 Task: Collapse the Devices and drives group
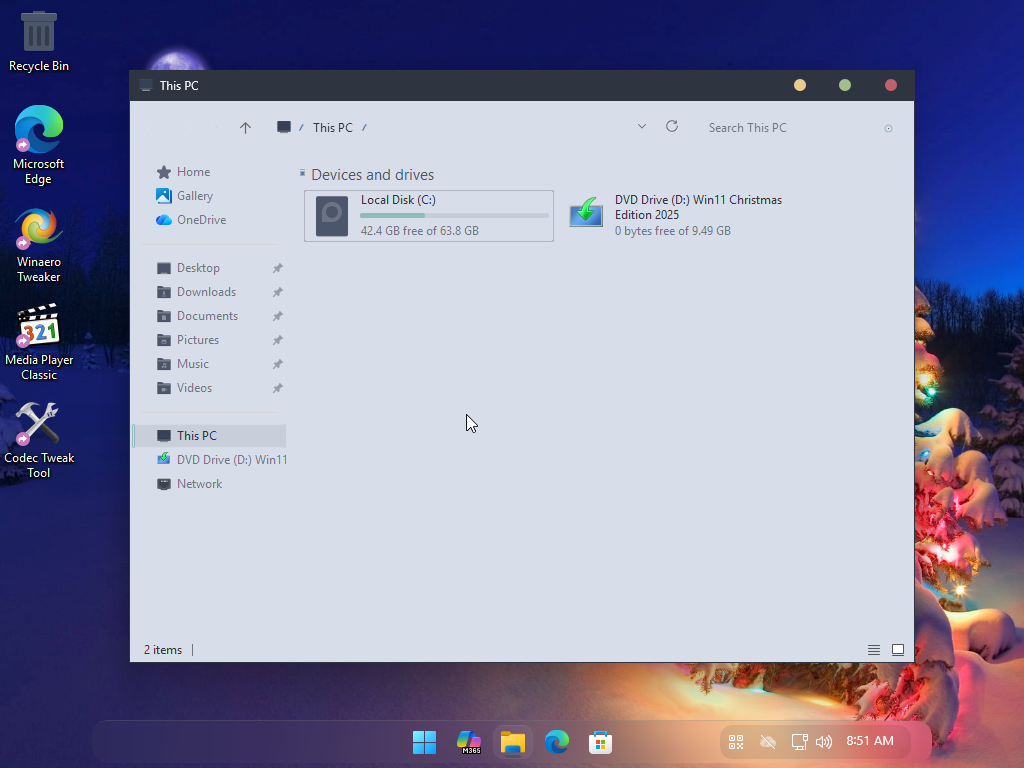coord(303,174)
